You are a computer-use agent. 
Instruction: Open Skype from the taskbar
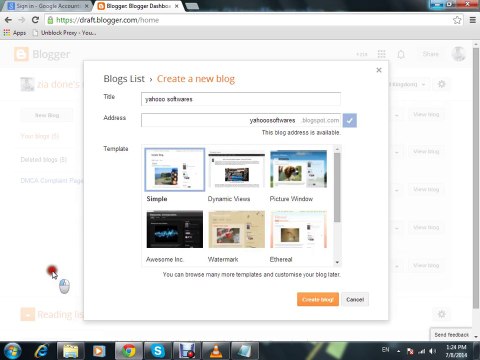point(157,351)
